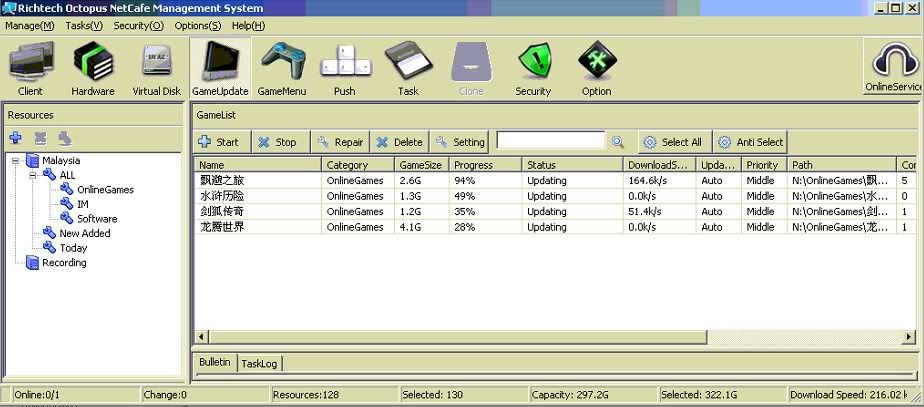The image size is (924, 407).
Task: Switch to the TaskLog tab
Action: [x=259, y=363]
